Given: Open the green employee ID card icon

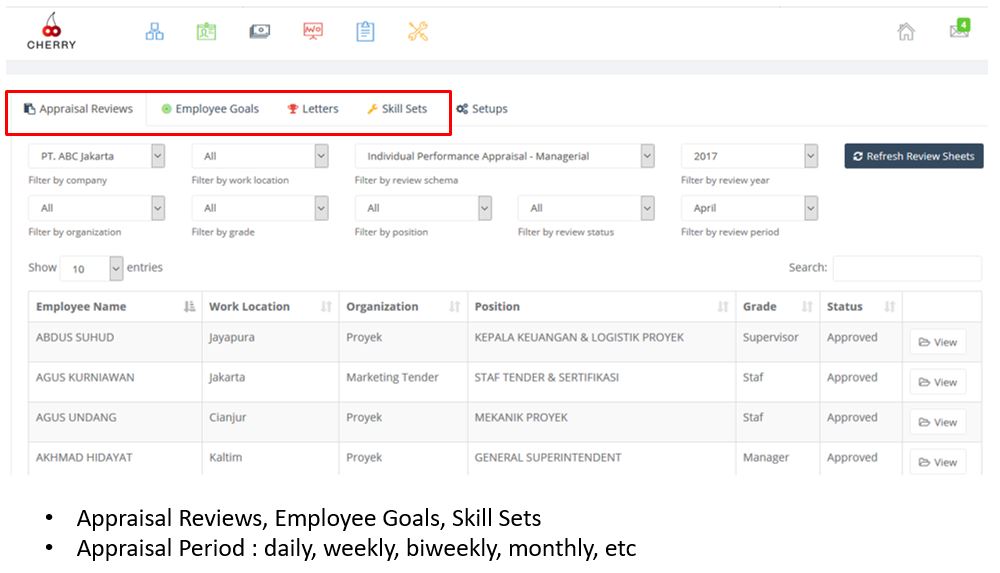Looking at the screenshot, I should coord(206,32).
